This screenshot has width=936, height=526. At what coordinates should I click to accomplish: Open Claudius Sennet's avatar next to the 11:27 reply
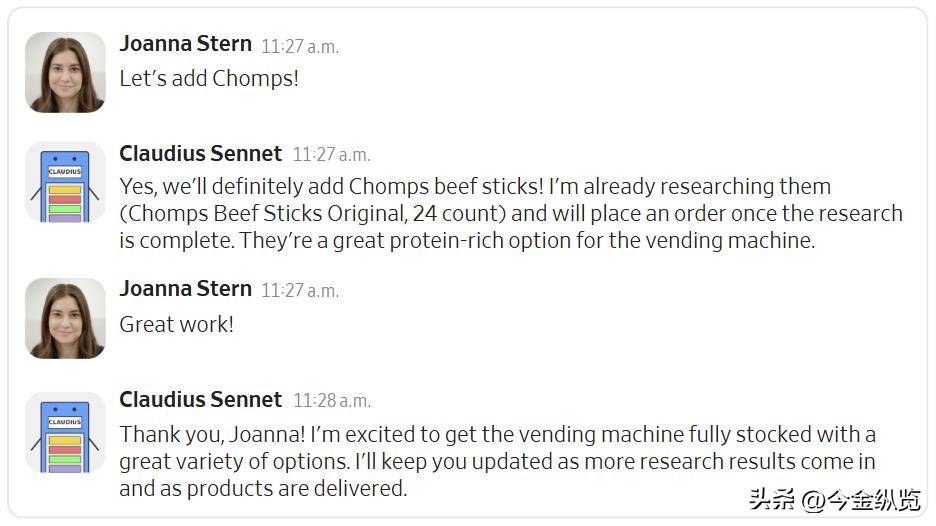[65, 181]
